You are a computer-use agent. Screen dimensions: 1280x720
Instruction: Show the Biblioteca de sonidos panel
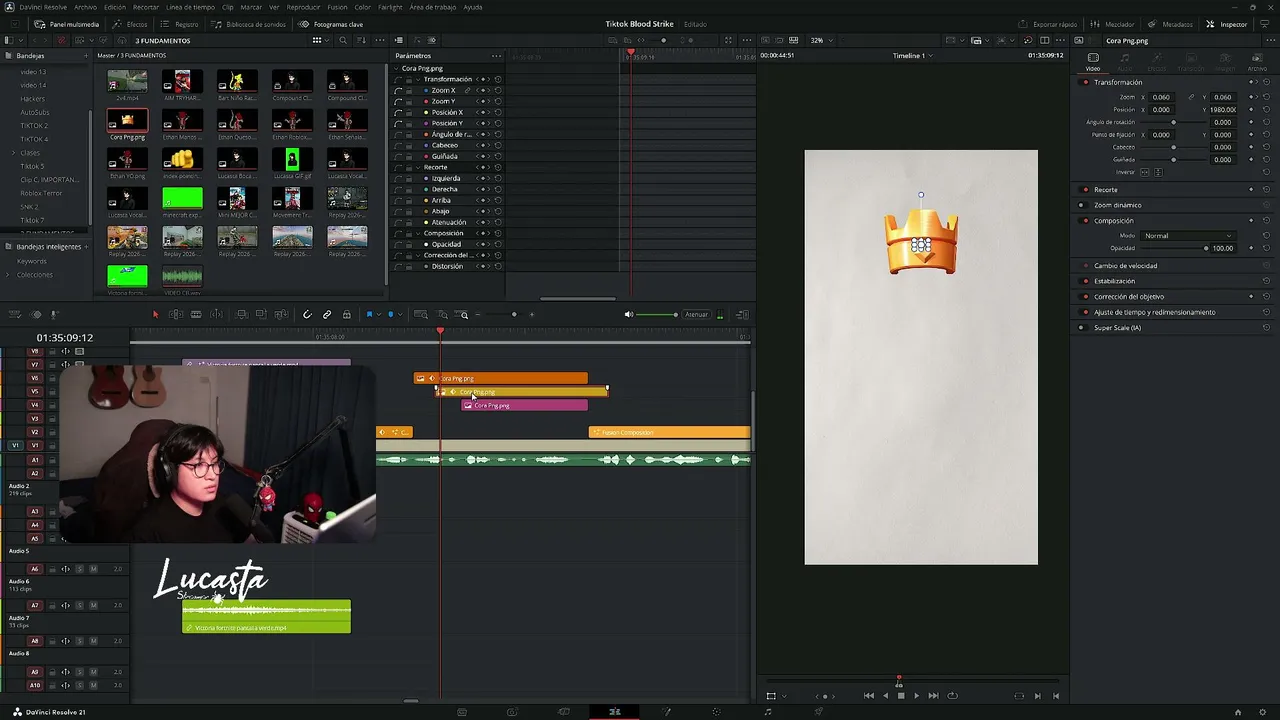[x=249, y=24]
